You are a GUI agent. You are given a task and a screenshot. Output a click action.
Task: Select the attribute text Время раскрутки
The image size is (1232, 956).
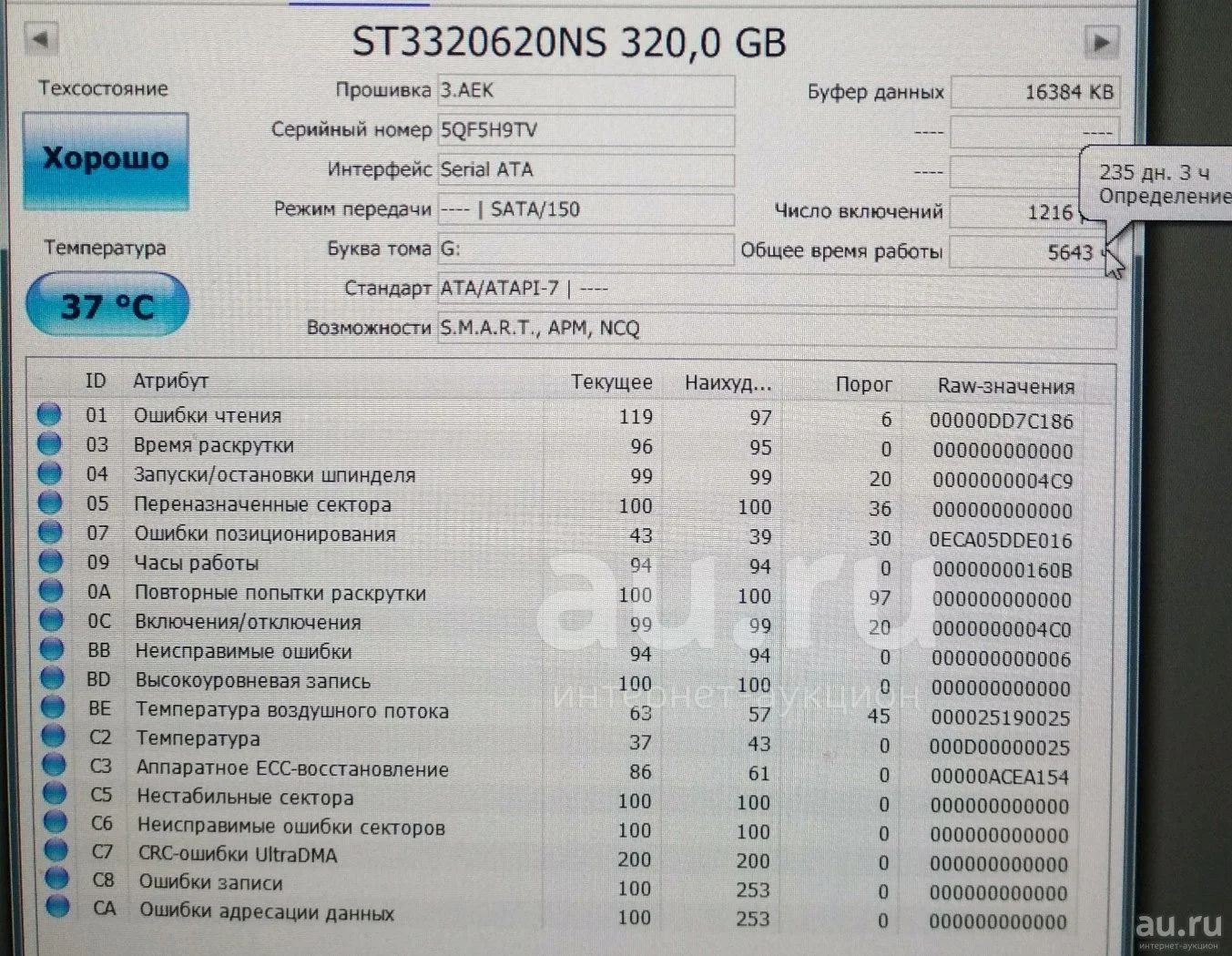pos(214,445)
